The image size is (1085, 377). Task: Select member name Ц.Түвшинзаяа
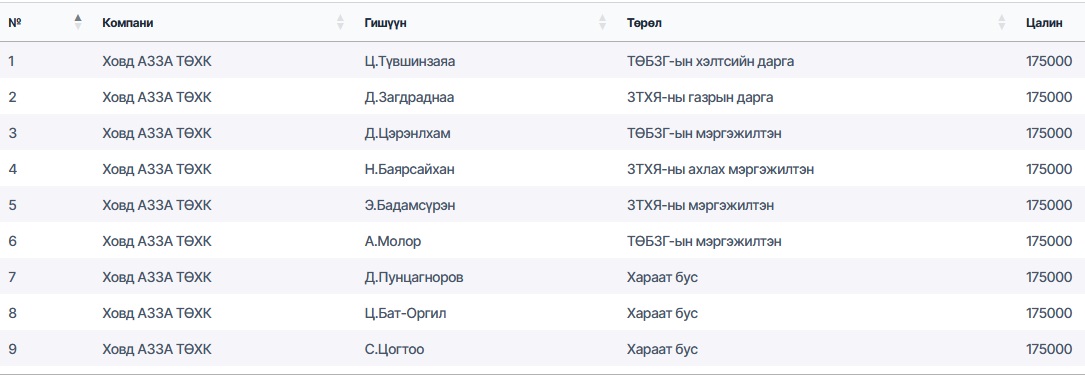click(410, 62)
